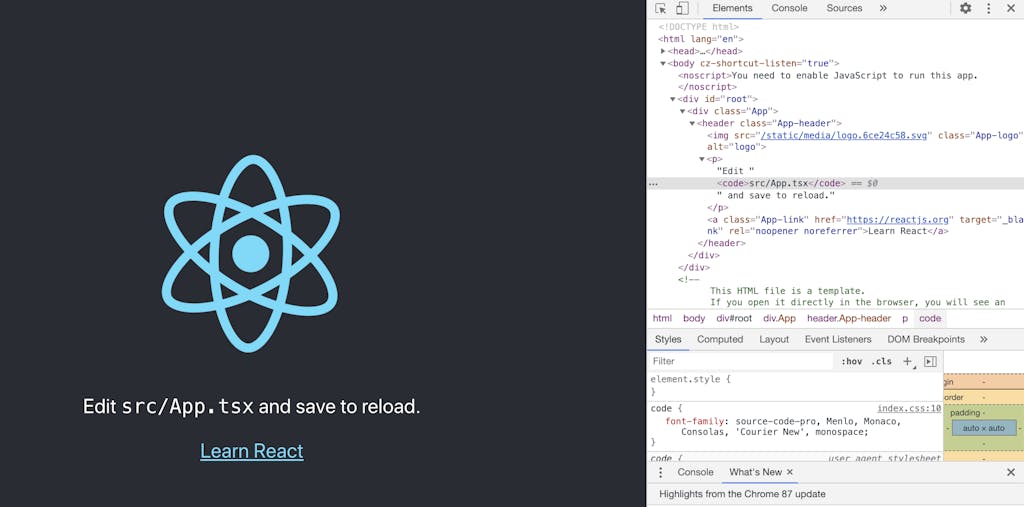Open the index.css:10 source link

click(908, 408)
